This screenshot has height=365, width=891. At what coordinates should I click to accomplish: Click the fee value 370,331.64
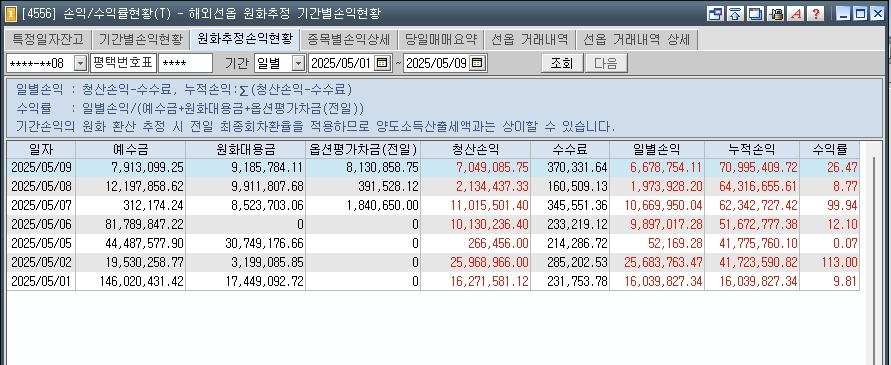tap(577, 168)
